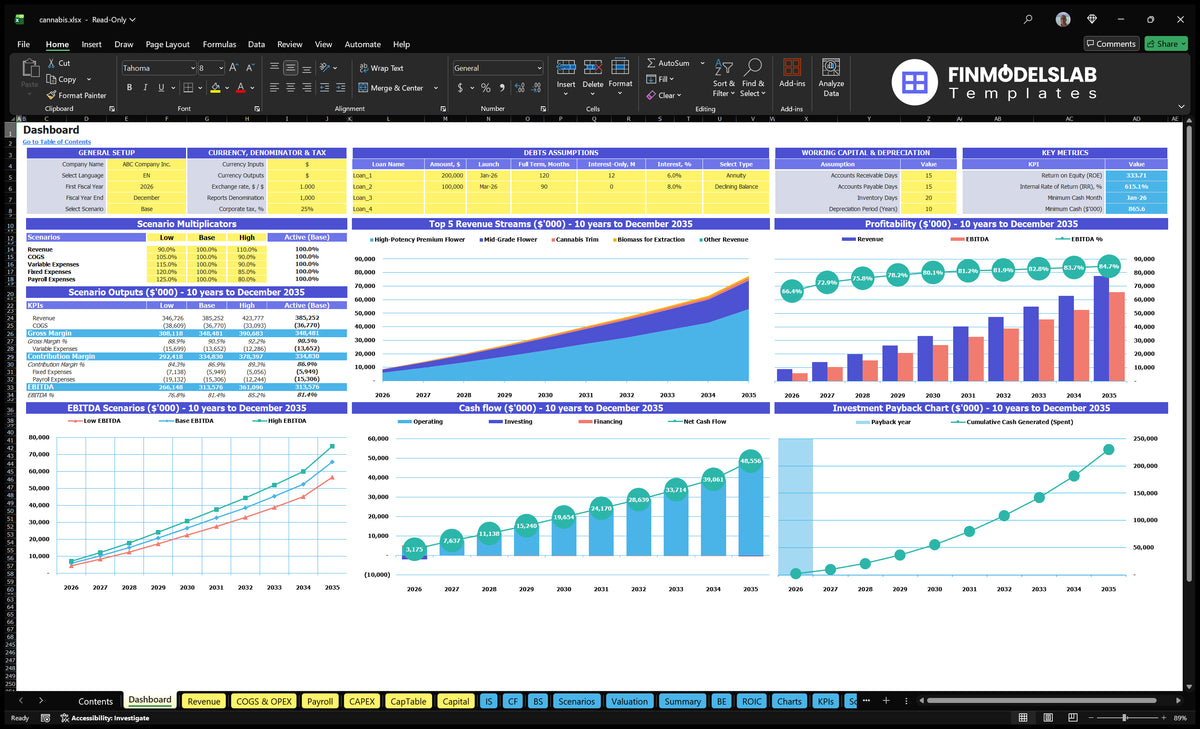Toggle Wrap Text

click(x=381, y=68)
